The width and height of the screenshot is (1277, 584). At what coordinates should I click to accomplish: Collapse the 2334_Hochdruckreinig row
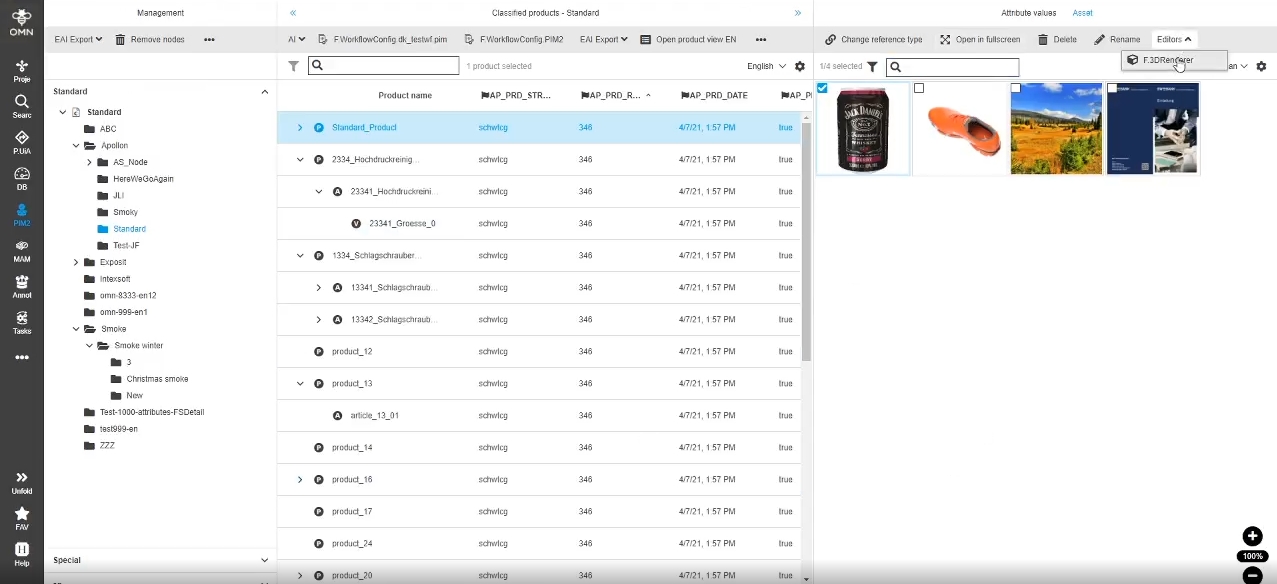pyautogui.click(x=300, y=159)
